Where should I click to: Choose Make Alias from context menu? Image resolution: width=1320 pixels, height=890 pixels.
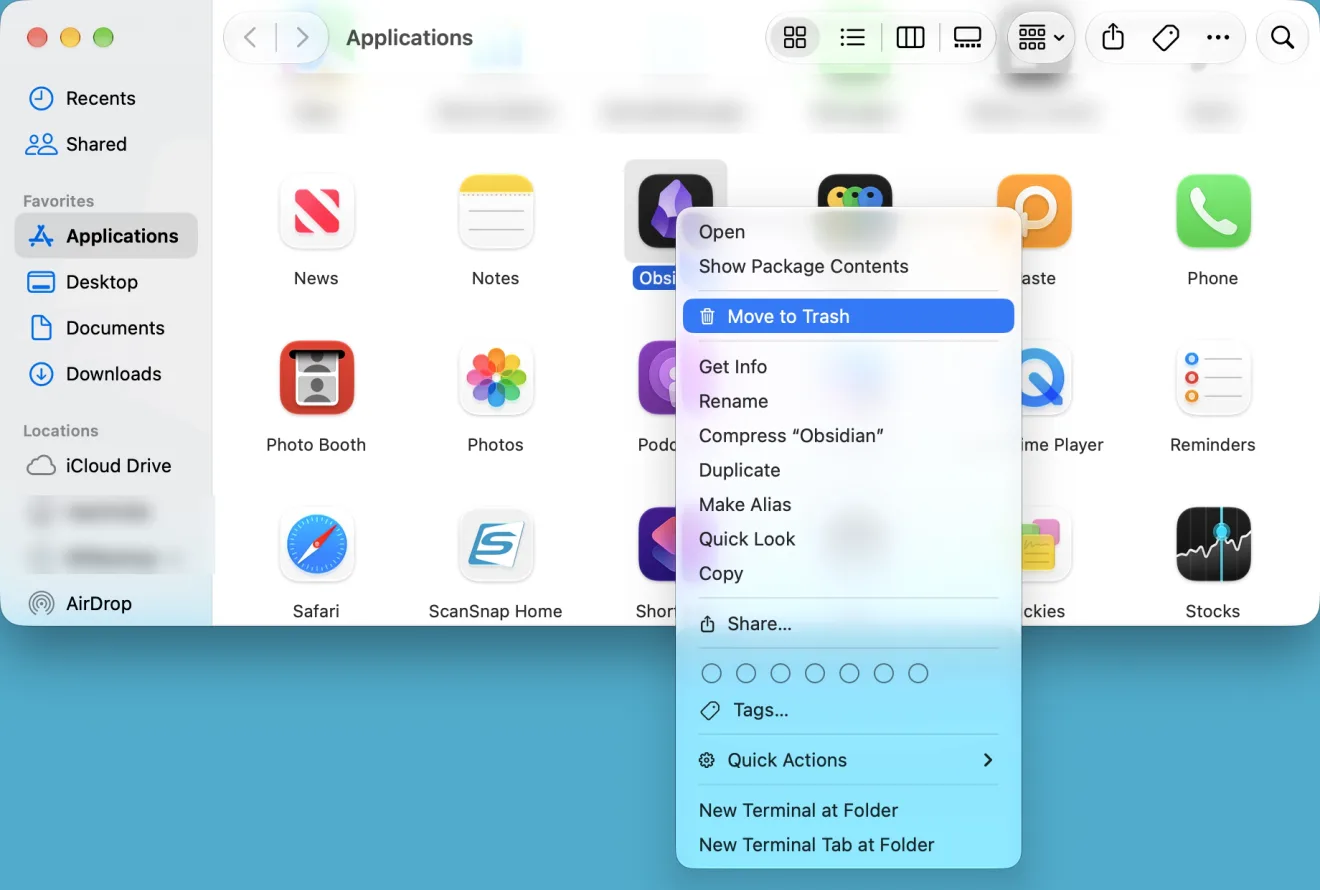[x=848, y=505]
